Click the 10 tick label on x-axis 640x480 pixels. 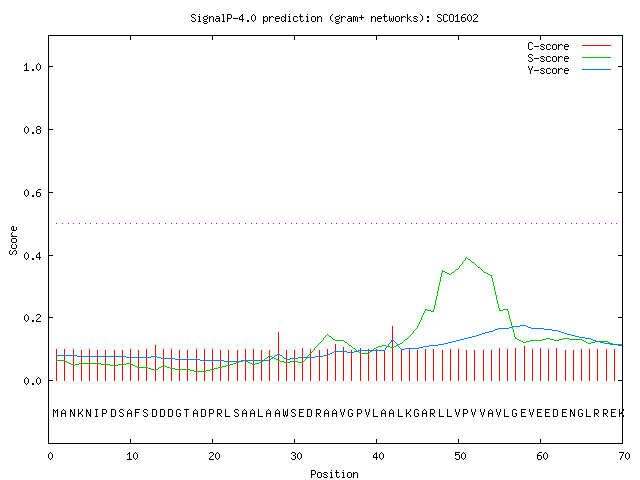[132, 456]
